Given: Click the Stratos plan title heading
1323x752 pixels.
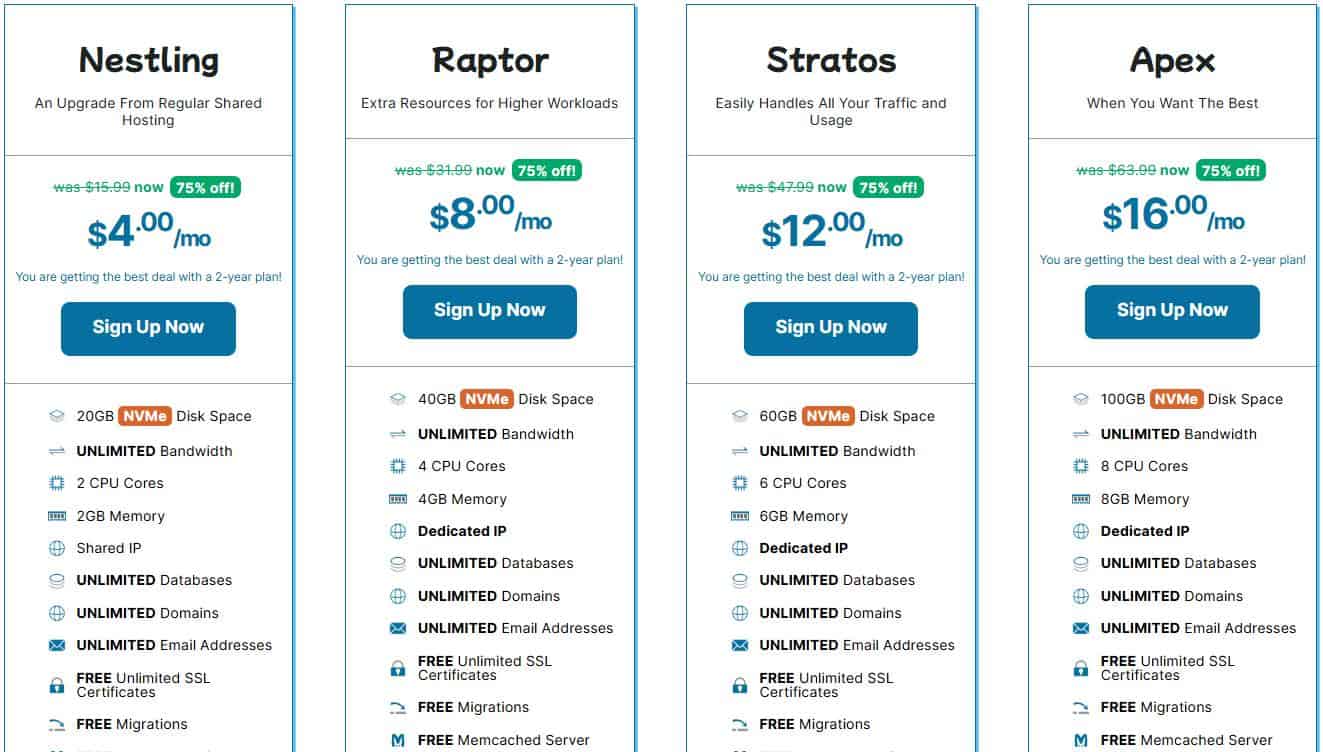Looking at the screenshot, I should (831, 61).
